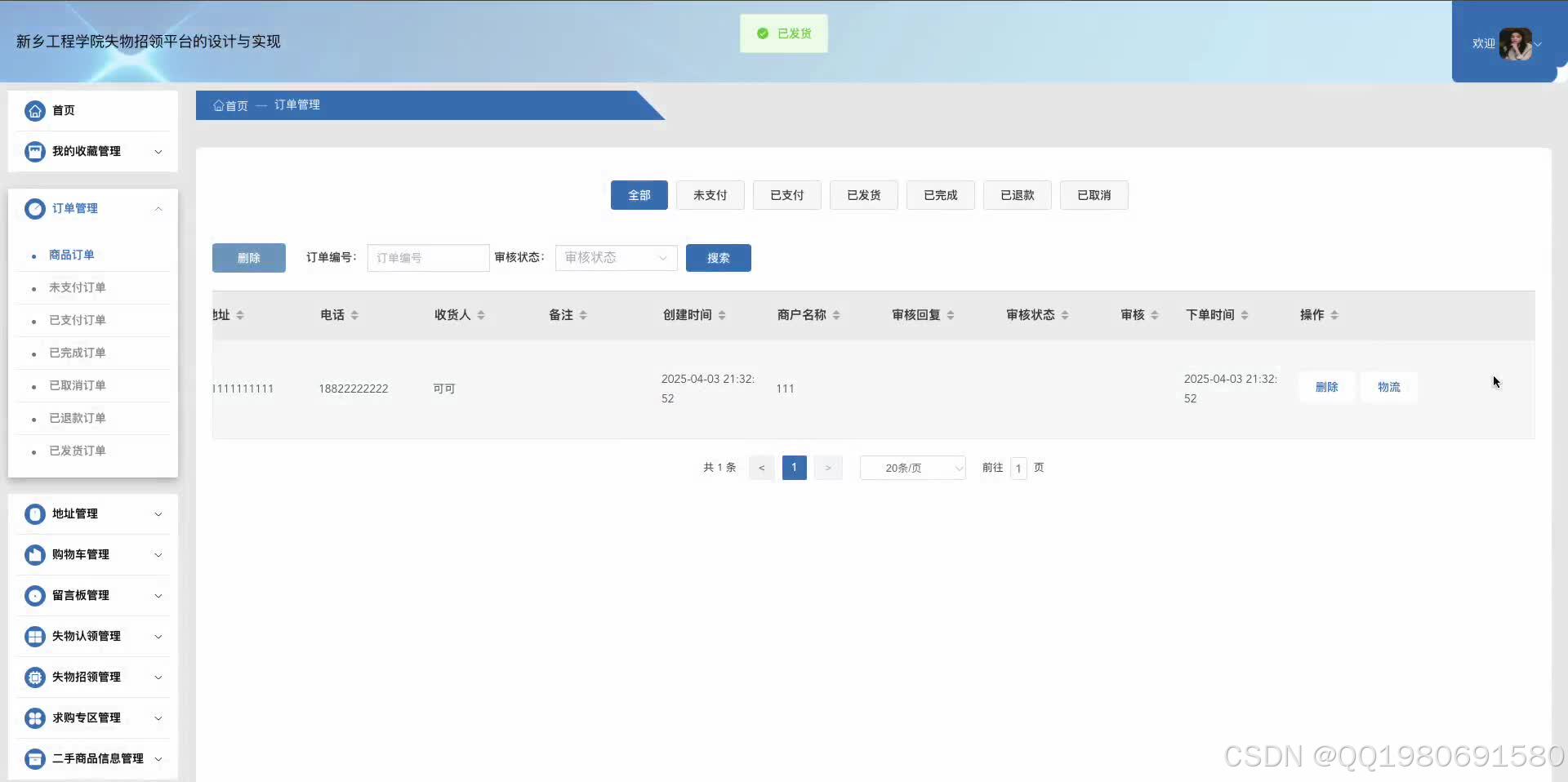1568x782 pixels.
Task: Select the 求购专区管理 icon
Action: click(x=34, y=718)
